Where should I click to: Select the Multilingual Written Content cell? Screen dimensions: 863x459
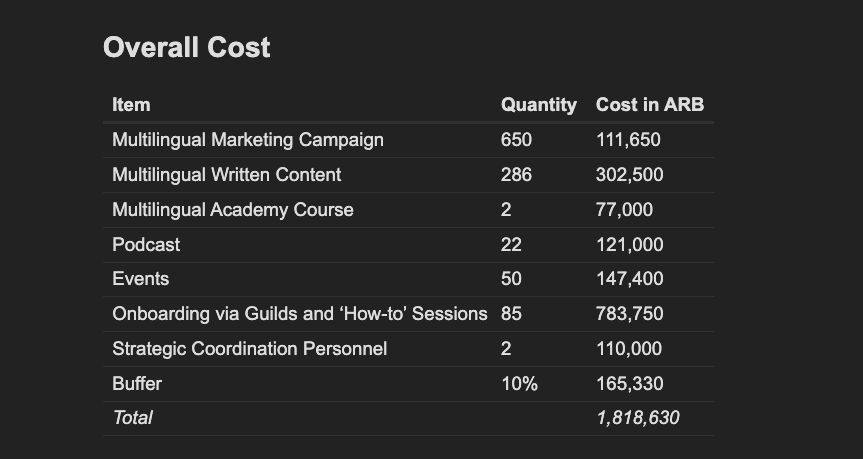[x=226, y=175]
